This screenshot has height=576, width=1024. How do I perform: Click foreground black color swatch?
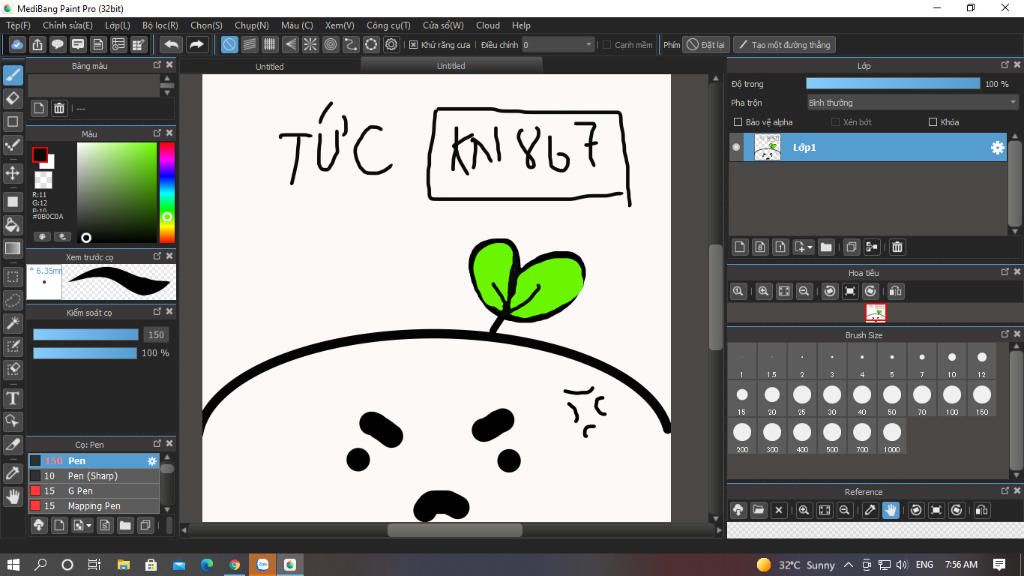point(40,155)
